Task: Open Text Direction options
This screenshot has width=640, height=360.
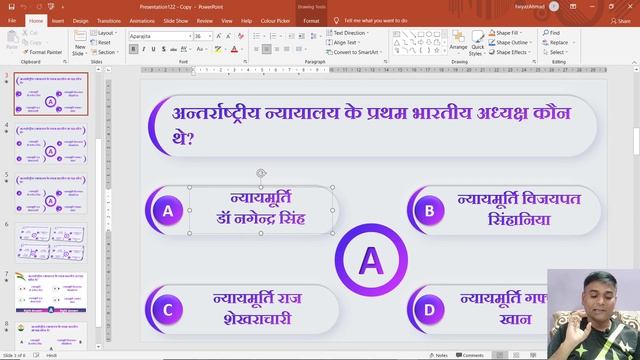Action: (x=348, y=33)
